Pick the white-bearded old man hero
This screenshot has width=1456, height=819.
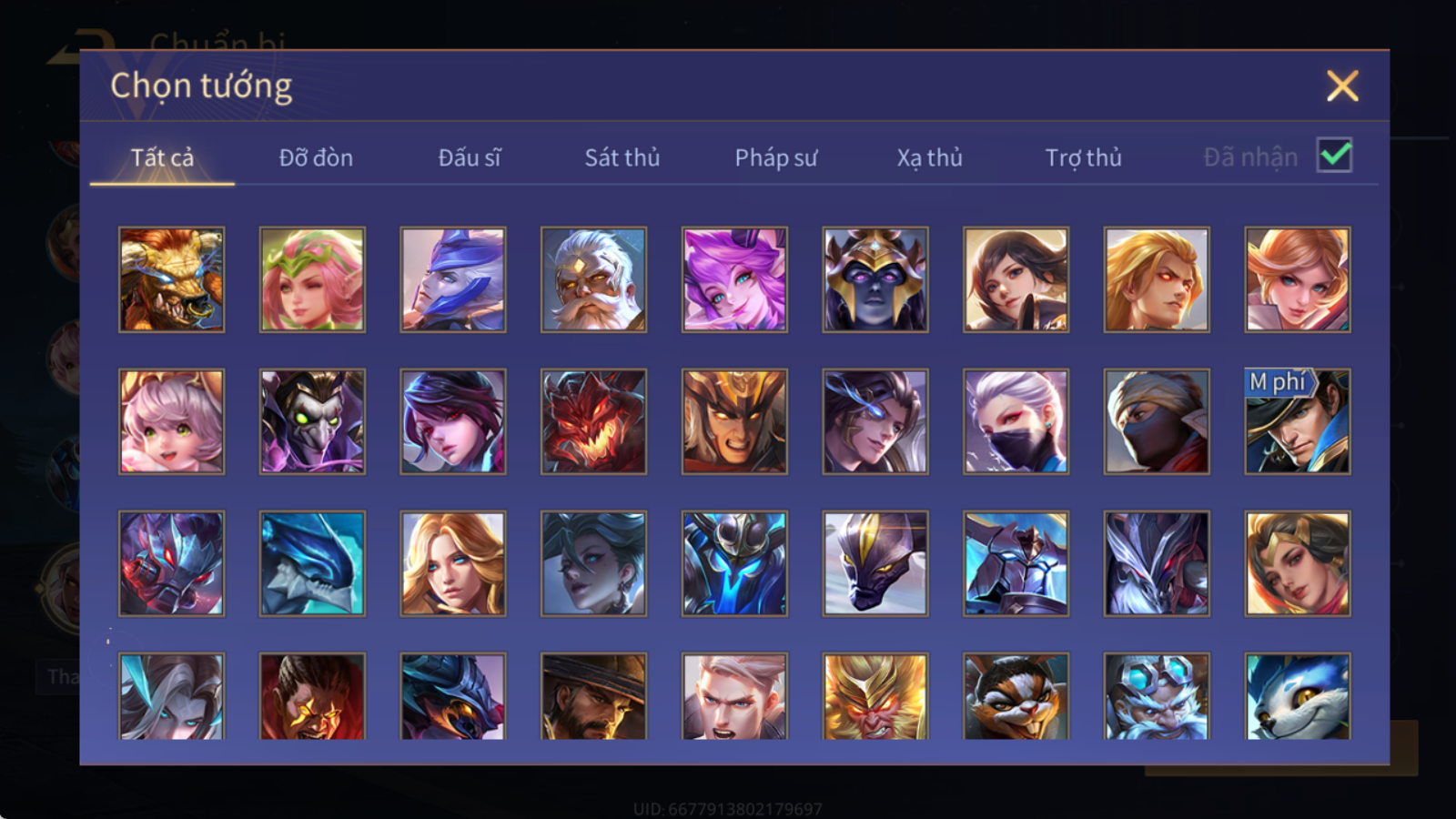click(593, 279)
